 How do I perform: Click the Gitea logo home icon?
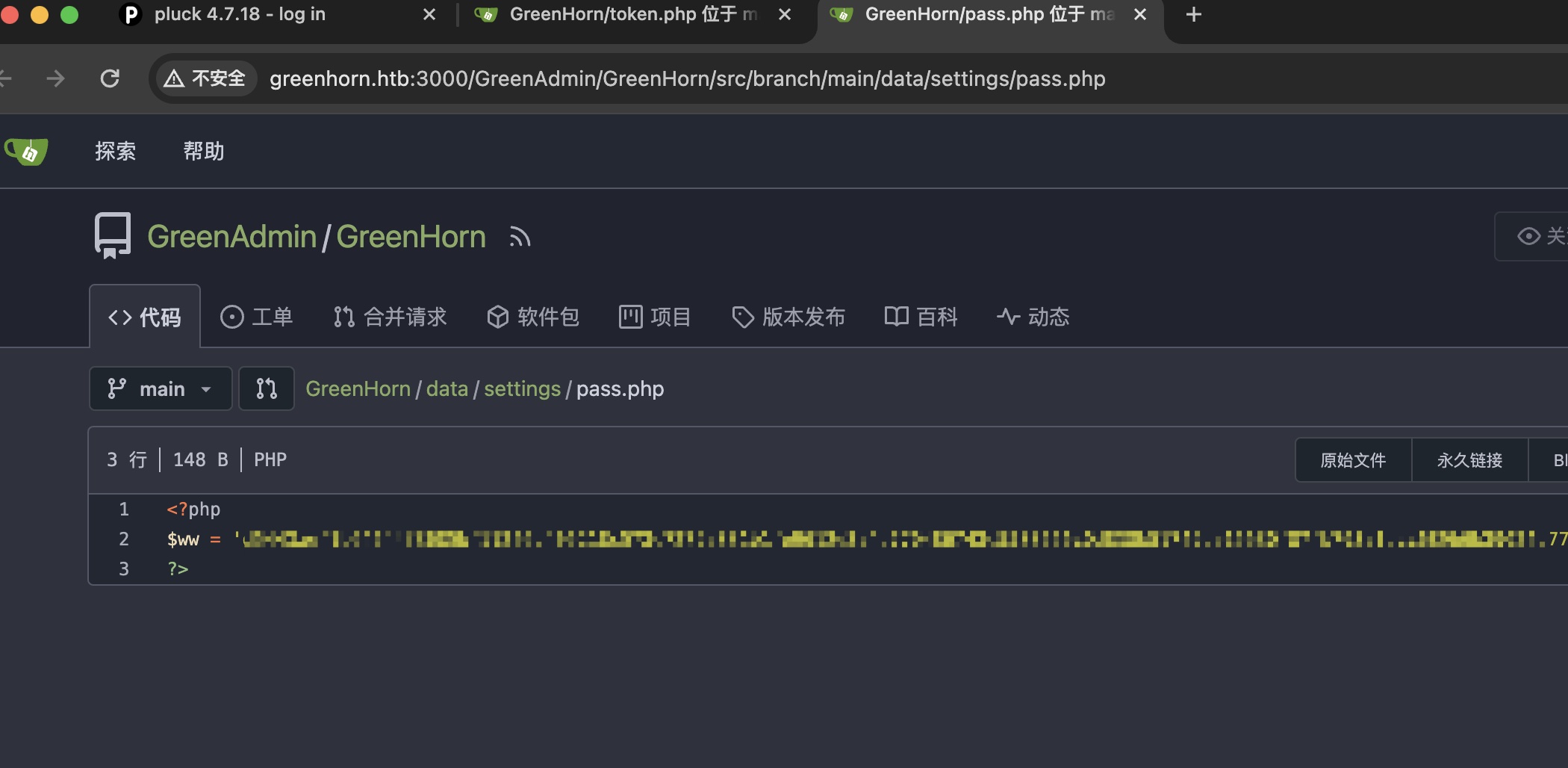click(x=27, y=152)
